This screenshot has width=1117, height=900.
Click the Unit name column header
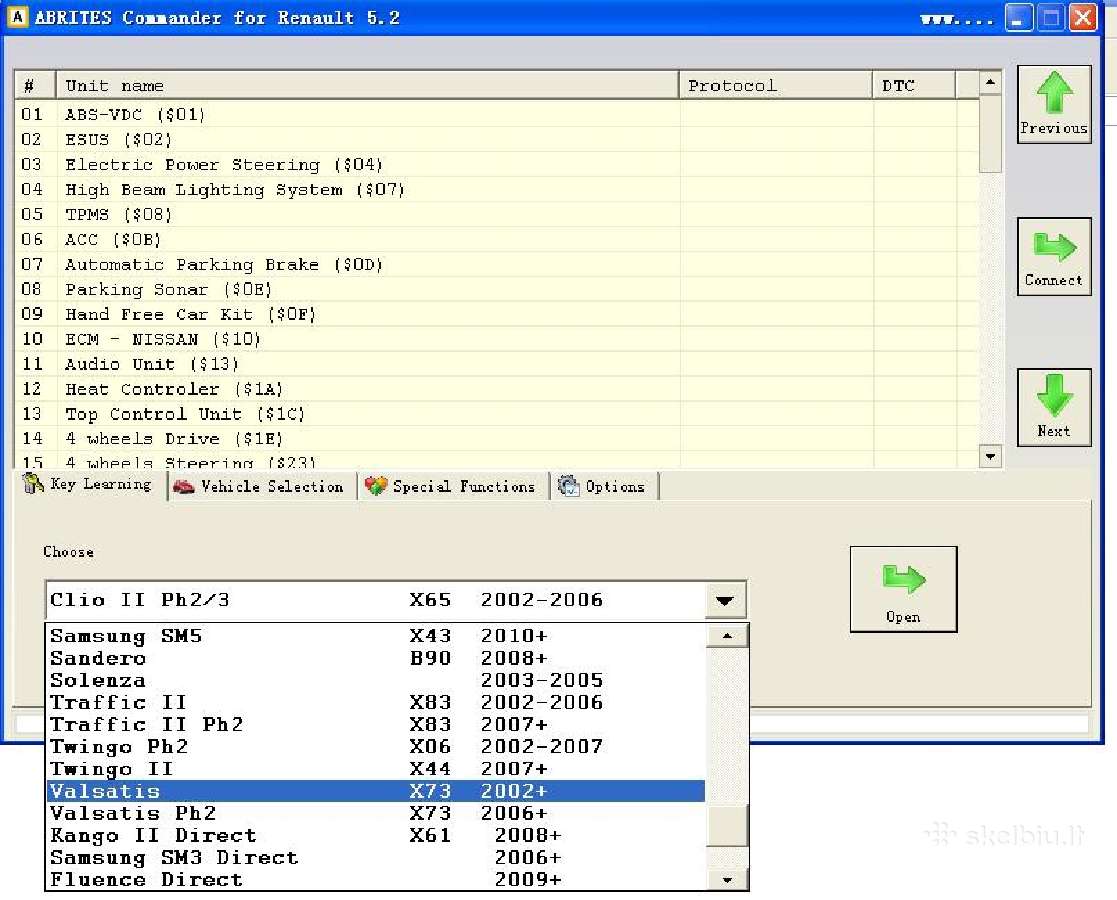click(368, 86)
